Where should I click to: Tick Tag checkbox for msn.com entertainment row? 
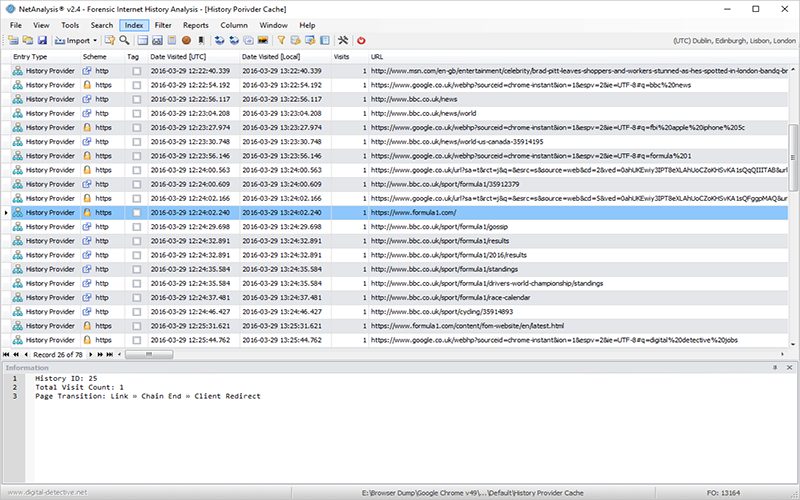[x=136, y=71]
